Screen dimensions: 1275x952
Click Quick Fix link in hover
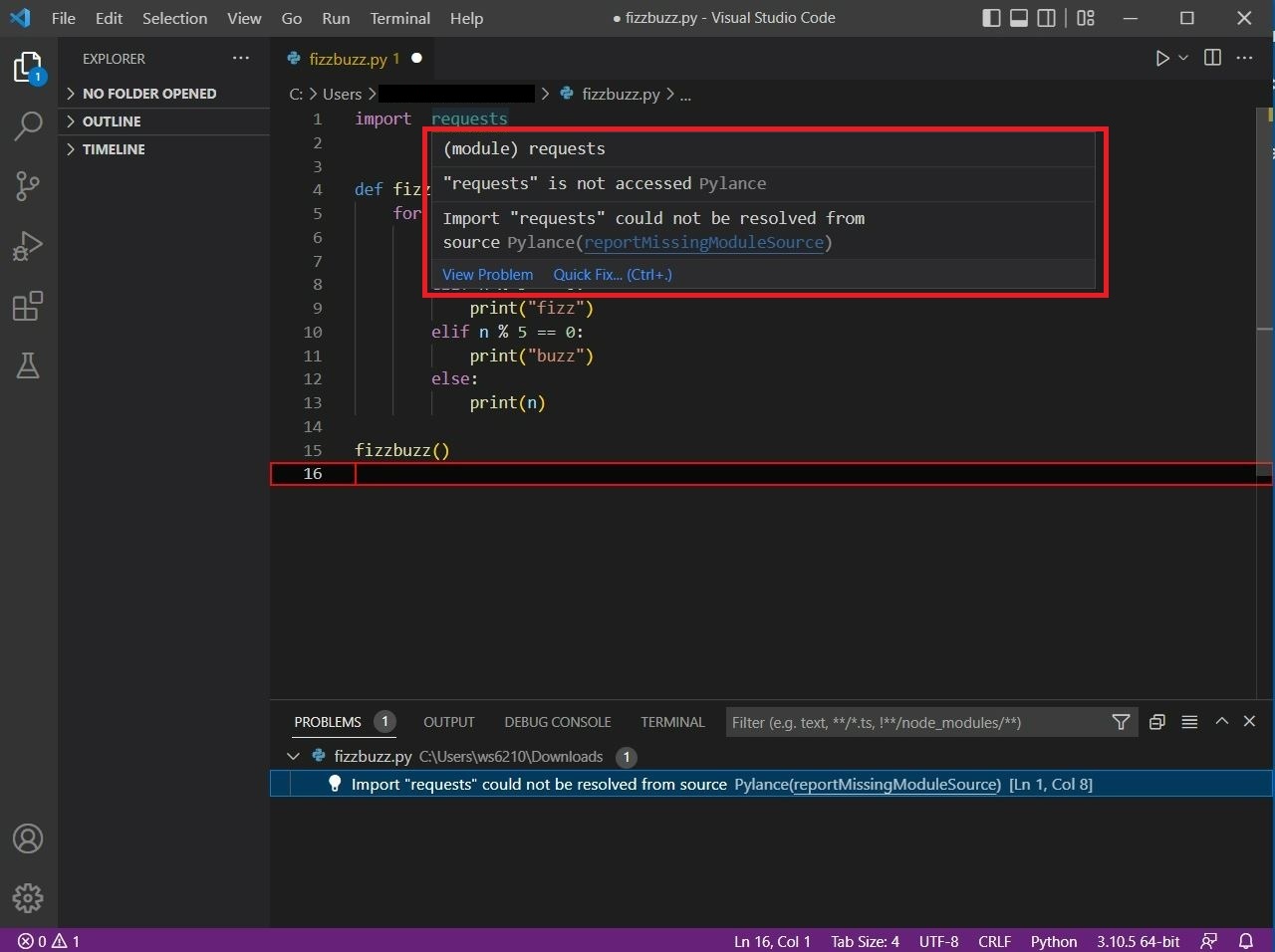pos(613,275)
